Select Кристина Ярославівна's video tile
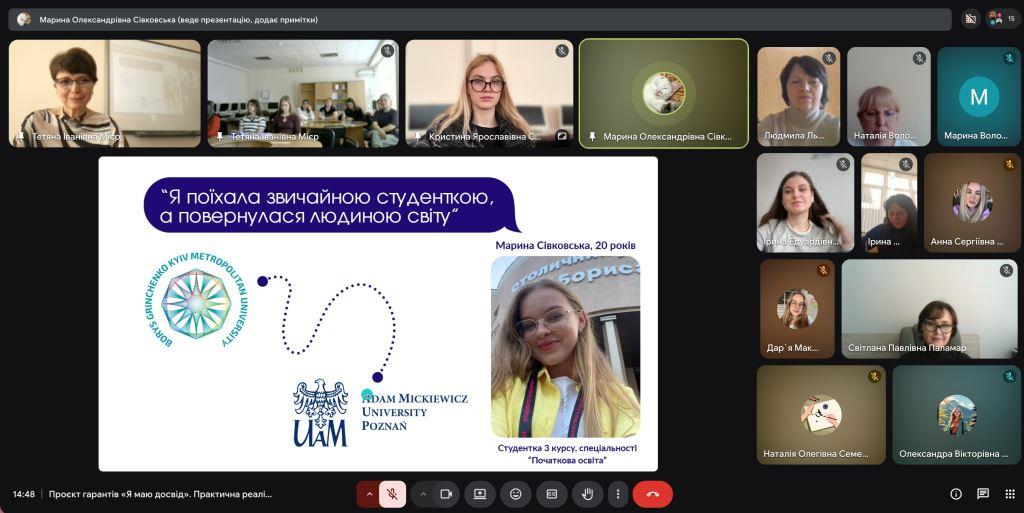 click(x=489, y=92)
